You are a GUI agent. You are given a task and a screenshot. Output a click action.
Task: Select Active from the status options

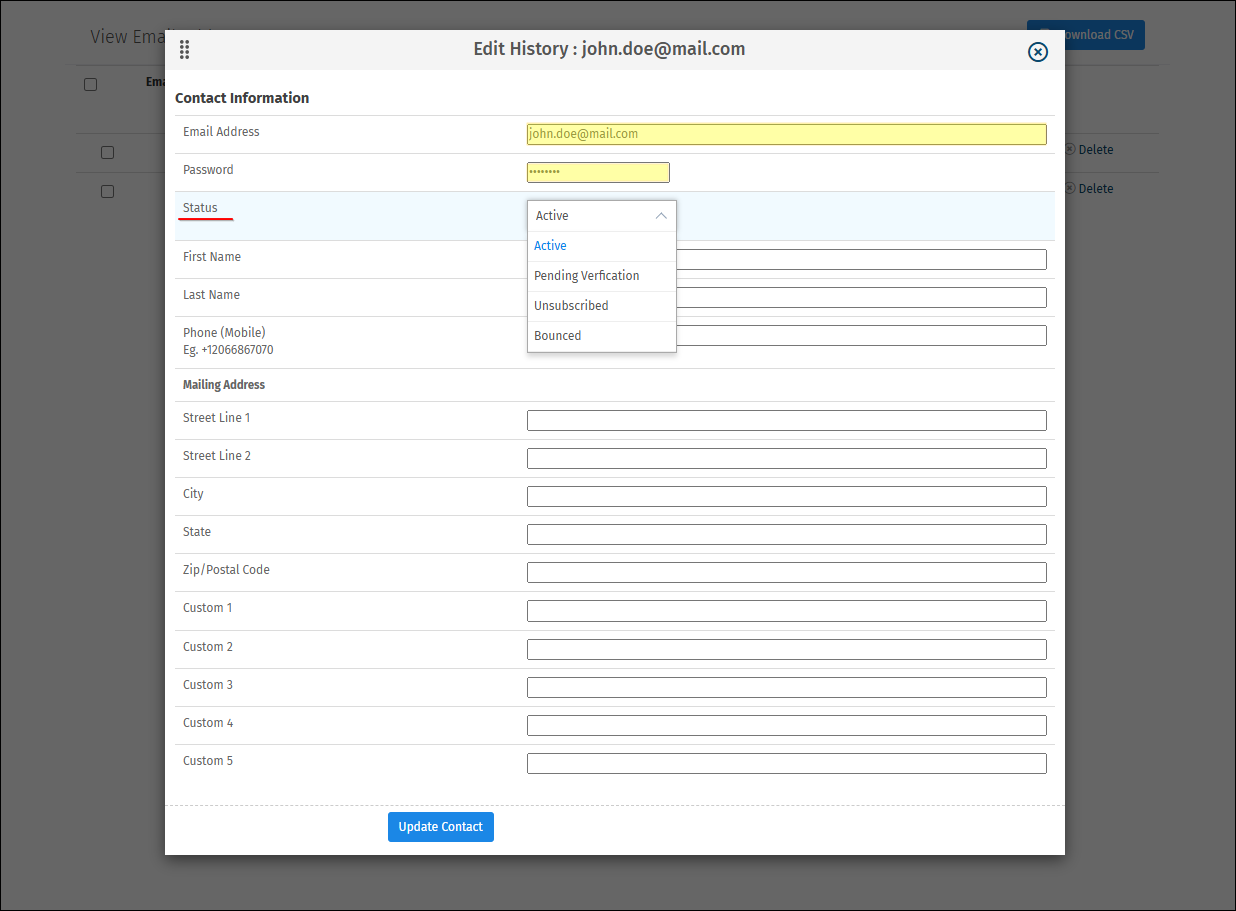[550, 245]
